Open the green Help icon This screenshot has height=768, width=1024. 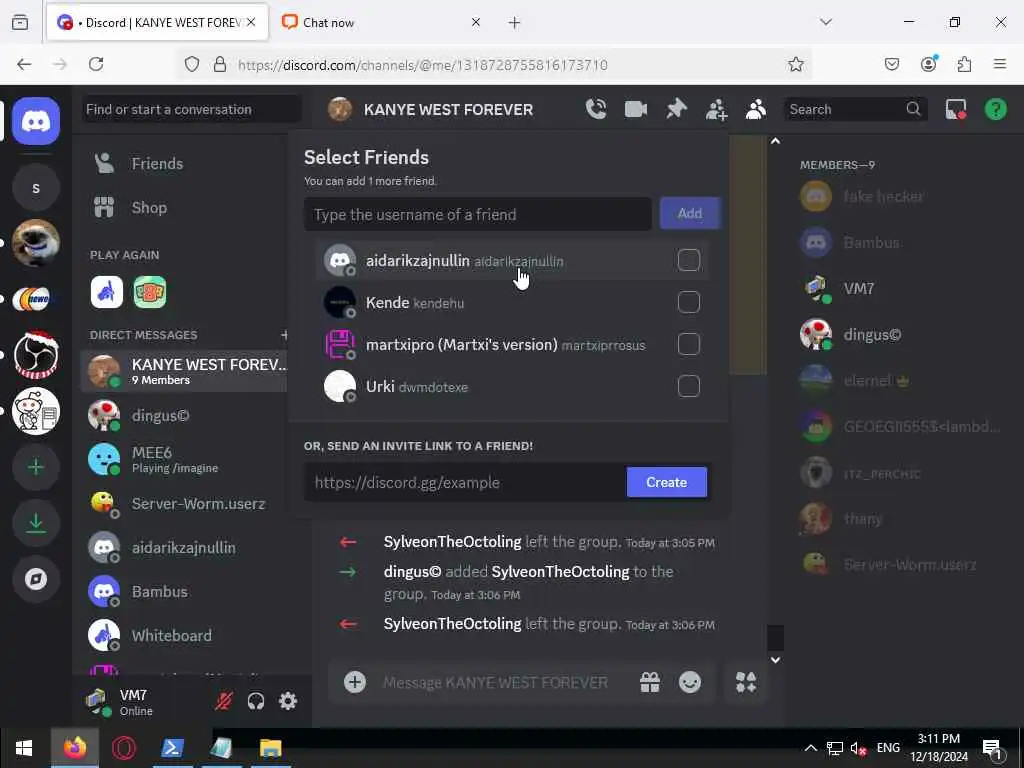click(995, 109)
